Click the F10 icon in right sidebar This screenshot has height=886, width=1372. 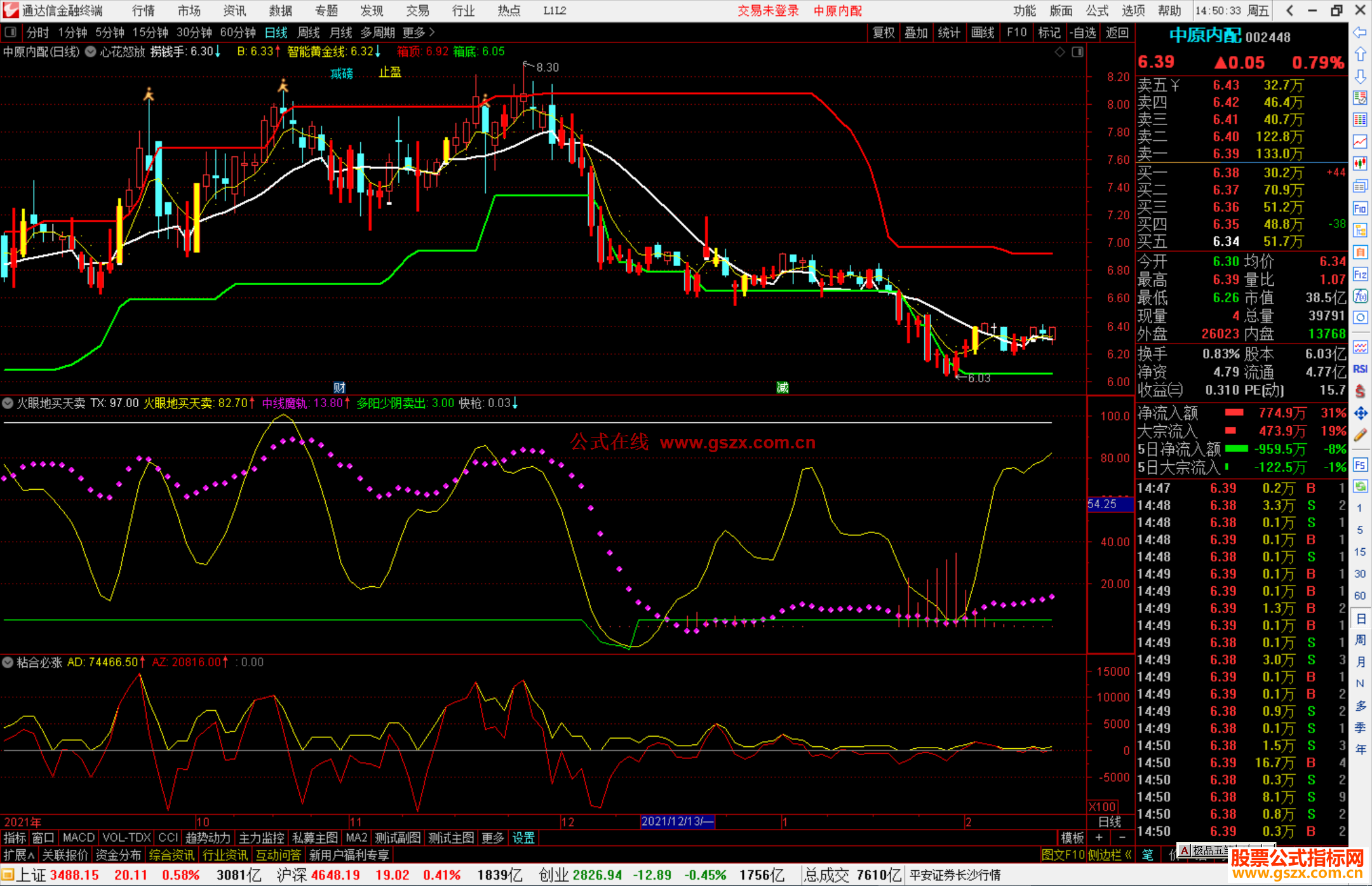click(x=1360, y=208)
